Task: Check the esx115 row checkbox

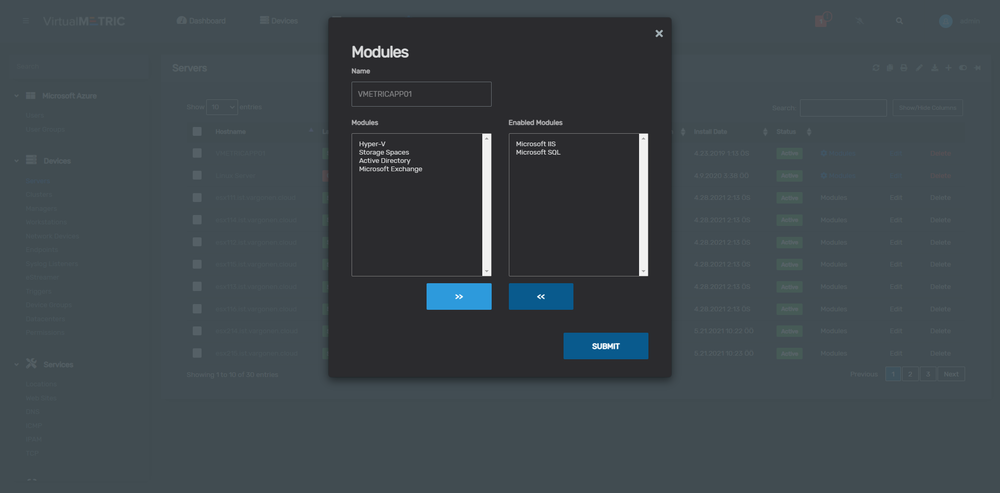Action: coord(197,264)
